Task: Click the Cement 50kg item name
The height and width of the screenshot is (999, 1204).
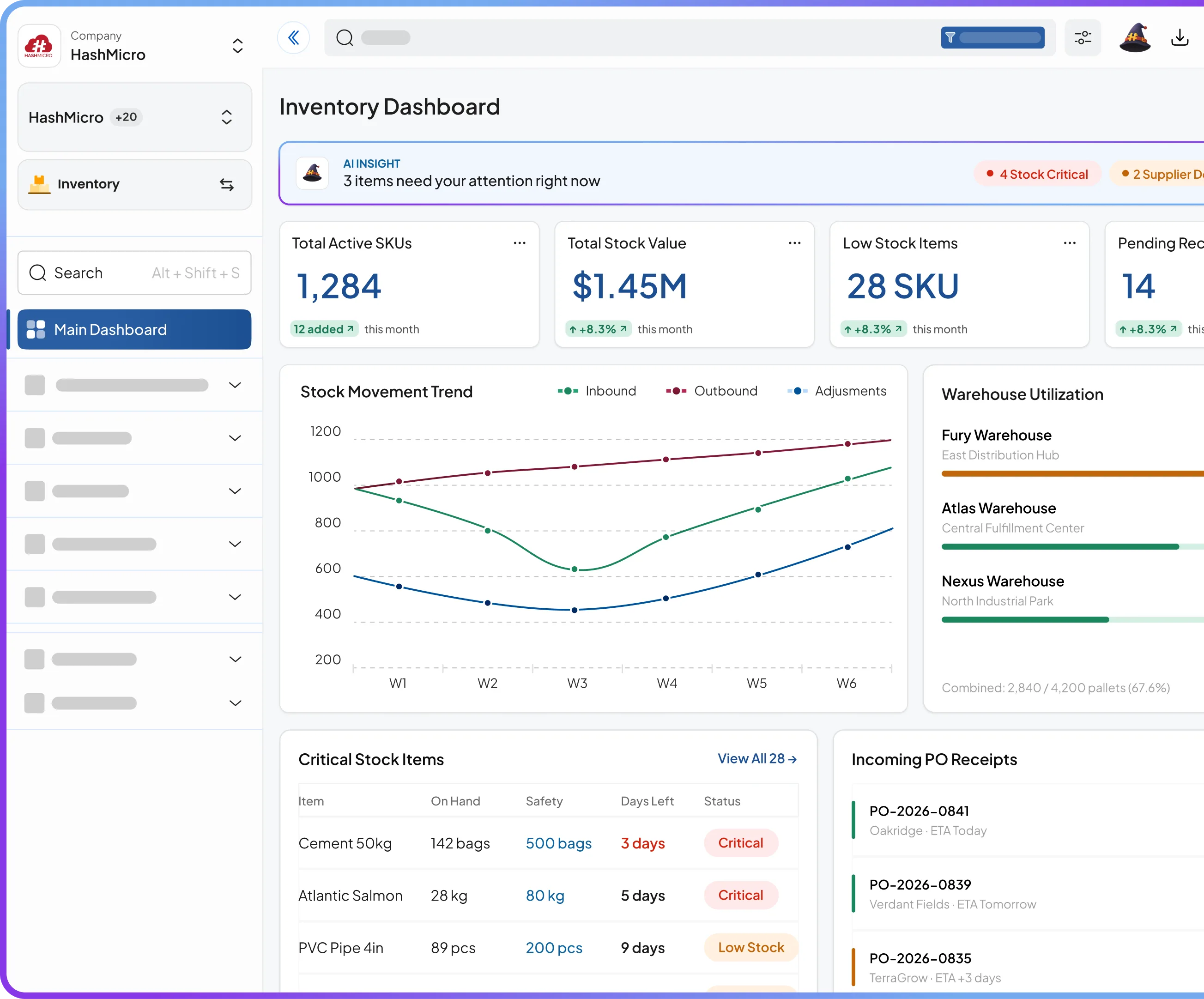Action: coord(345,843)
